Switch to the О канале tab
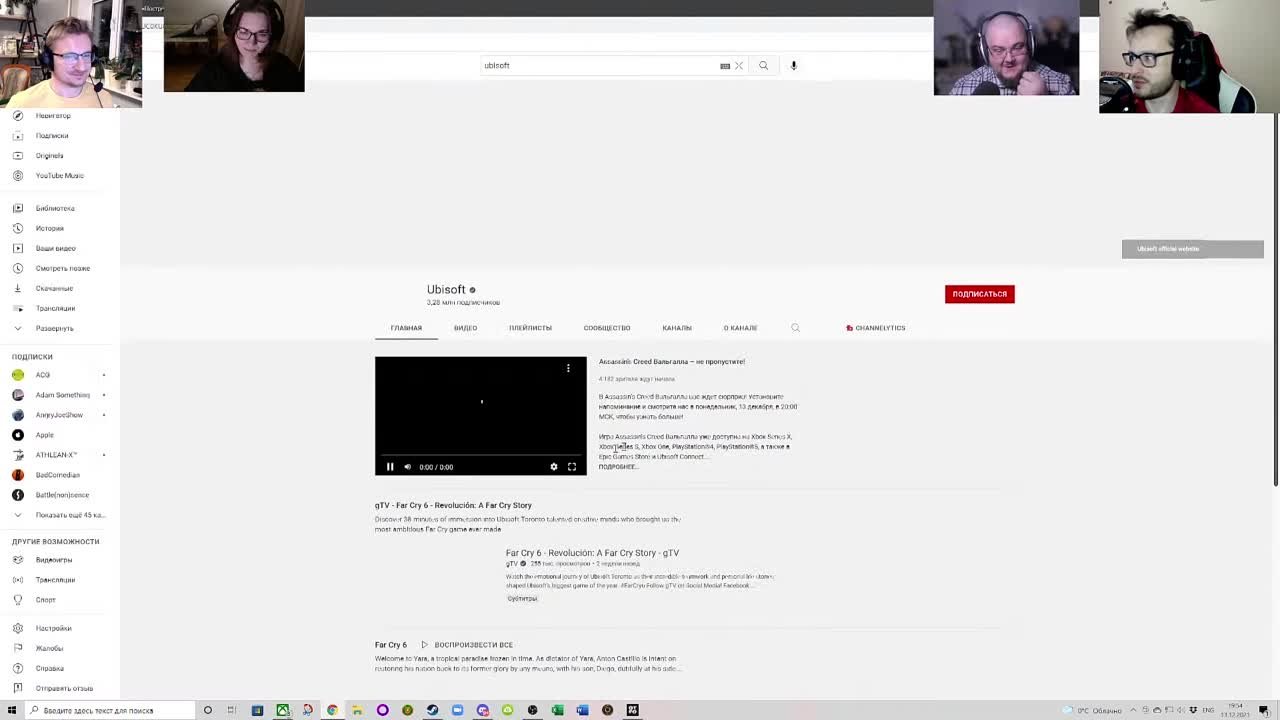The width and height of the screenshot is (1280, 720). coord(740,328)
